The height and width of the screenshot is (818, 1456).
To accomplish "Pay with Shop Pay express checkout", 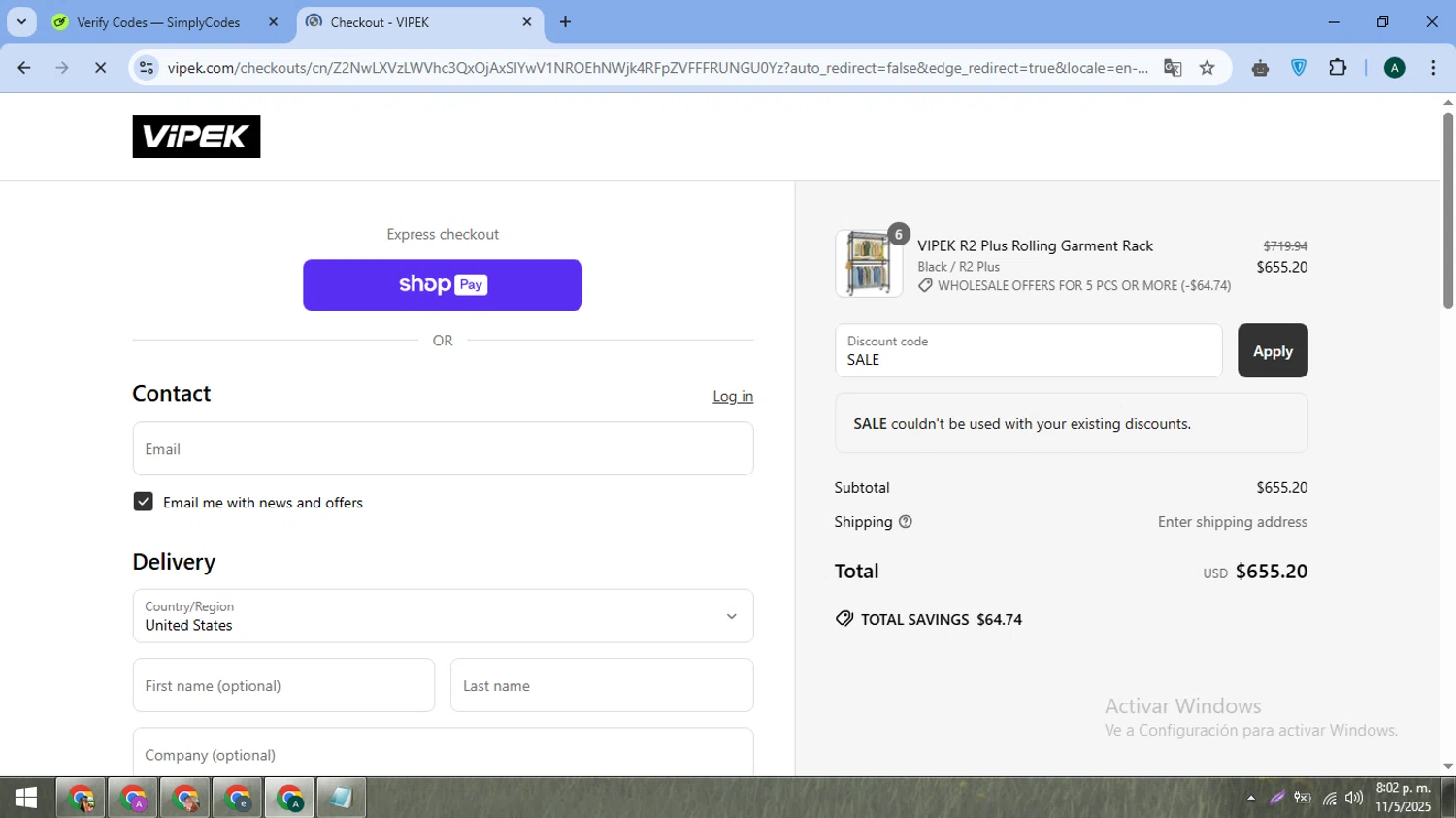I will pos(443,285).
